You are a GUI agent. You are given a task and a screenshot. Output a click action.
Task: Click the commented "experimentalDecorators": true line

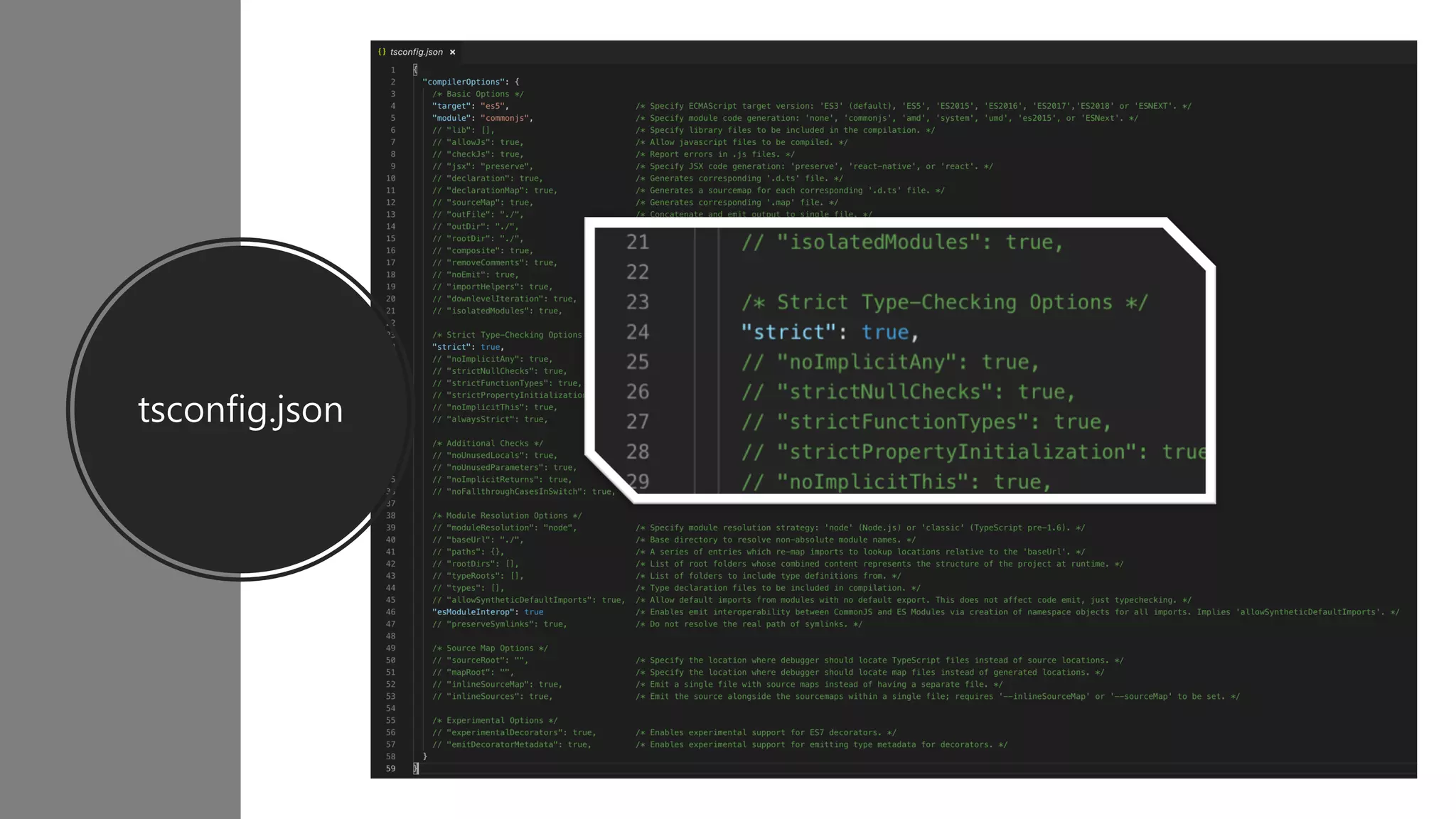pos(514,734)
